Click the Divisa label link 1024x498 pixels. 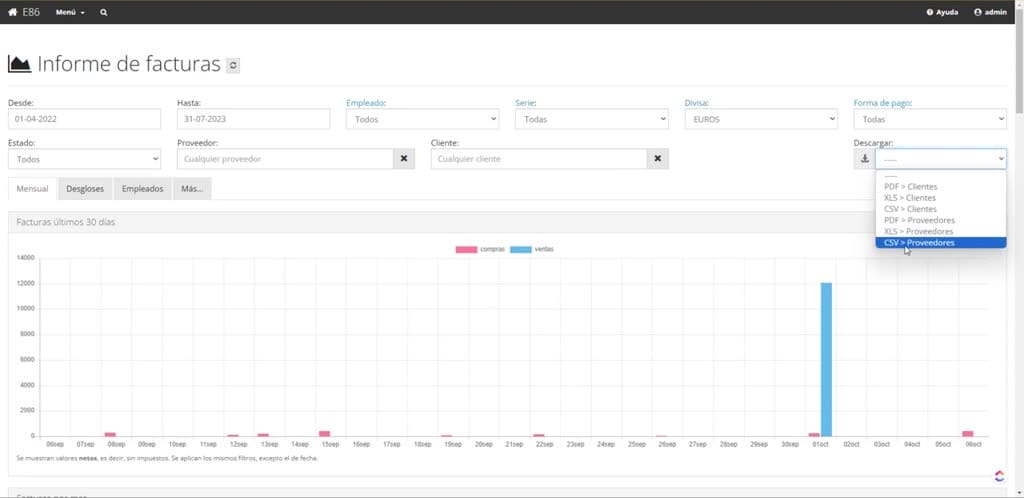[697, 103]
